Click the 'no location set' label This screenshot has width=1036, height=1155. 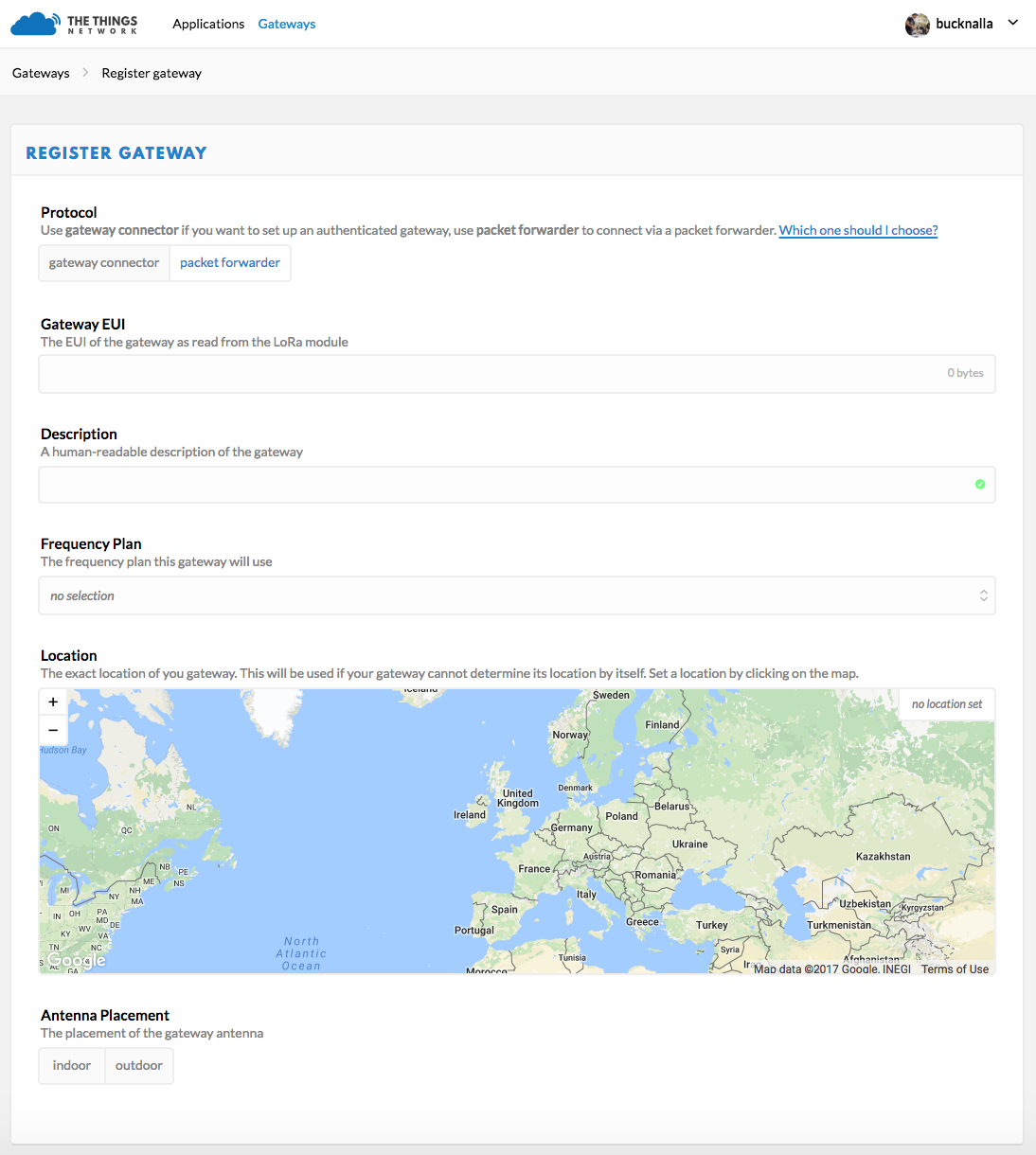[x=947, y=704]
